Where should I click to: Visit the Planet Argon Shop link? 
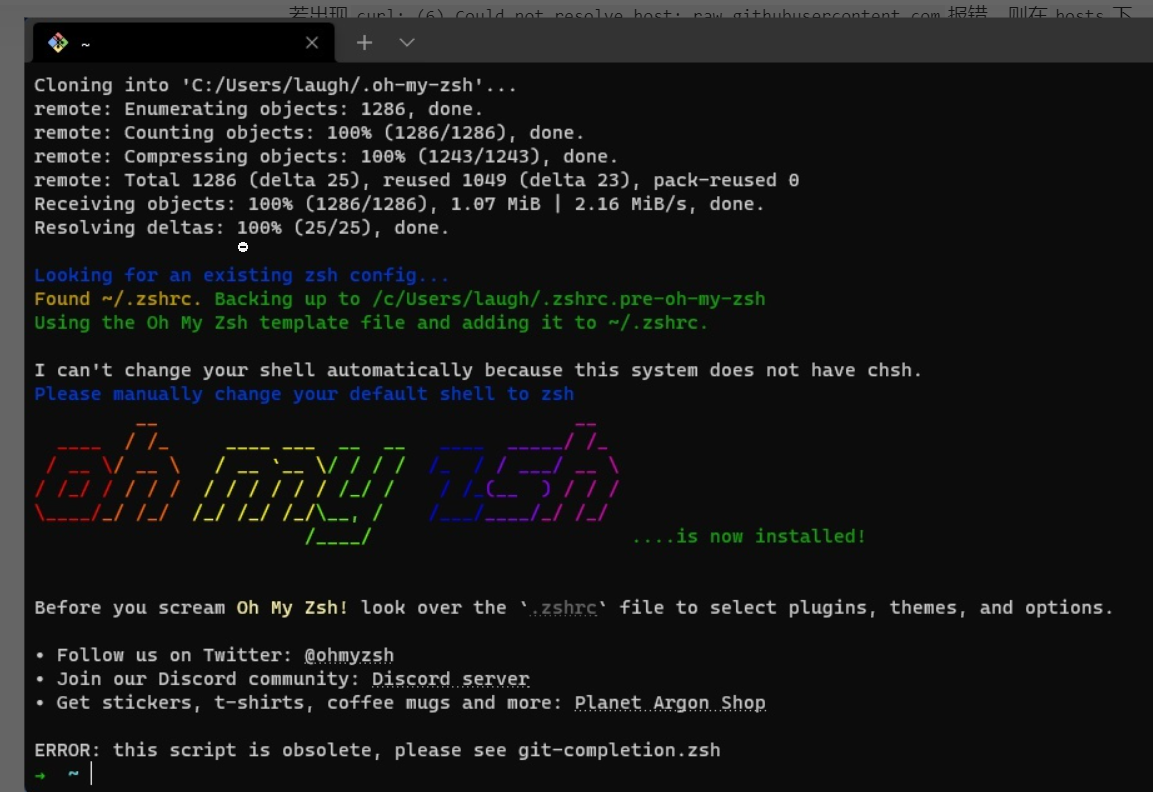670,703
